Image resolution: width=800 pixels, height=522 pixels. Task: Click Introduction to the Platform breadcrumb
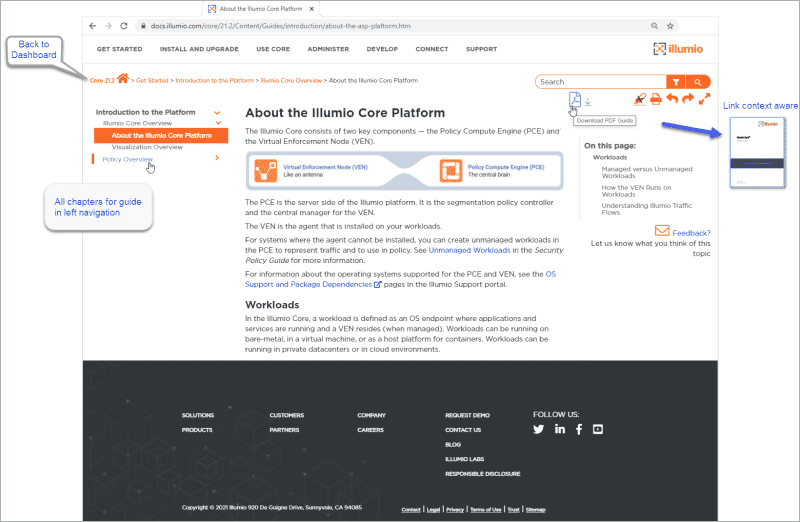pyautogui.click(x=214, y=81)
